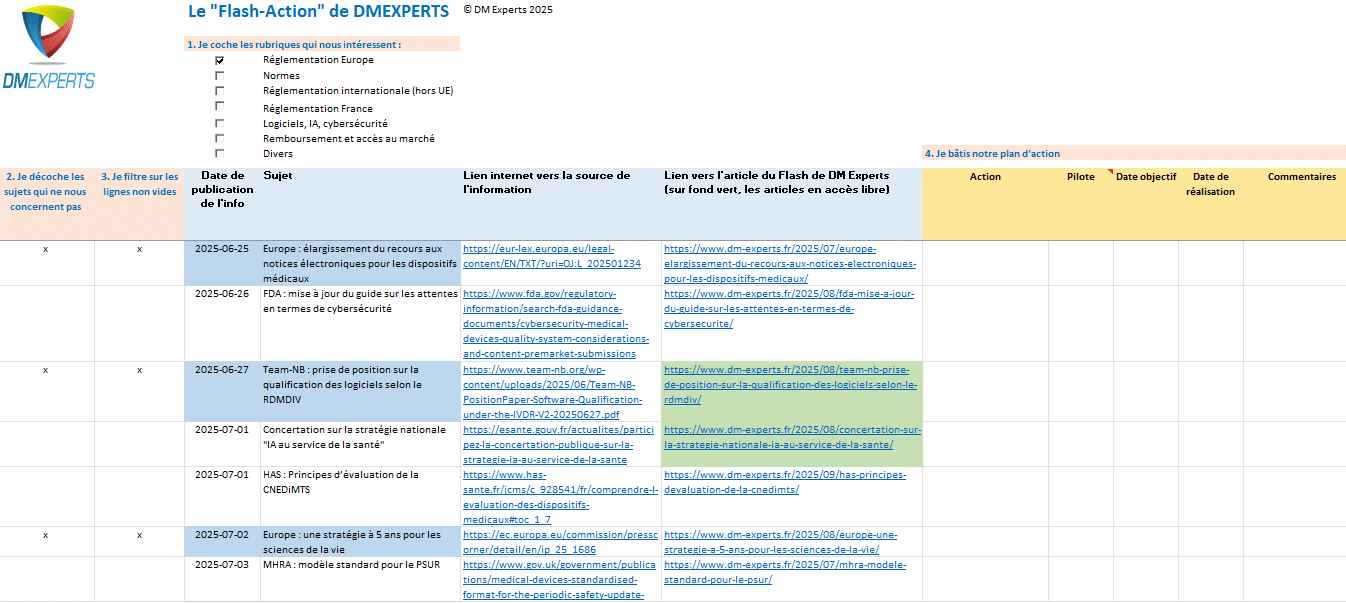Click the 2025-06-25 publication date cell
The image size is (1346, 603).
(x=222, y=249)
